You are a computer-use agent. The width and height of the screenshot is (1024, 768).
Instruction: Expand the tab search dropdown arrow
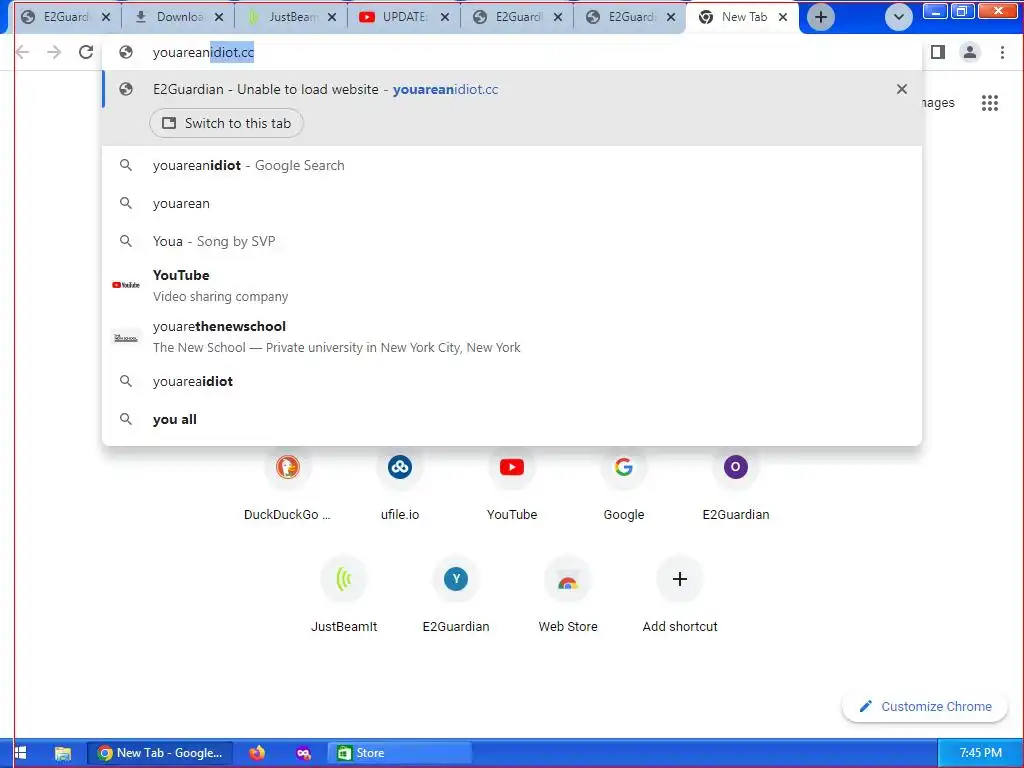[x=899, y=17]
